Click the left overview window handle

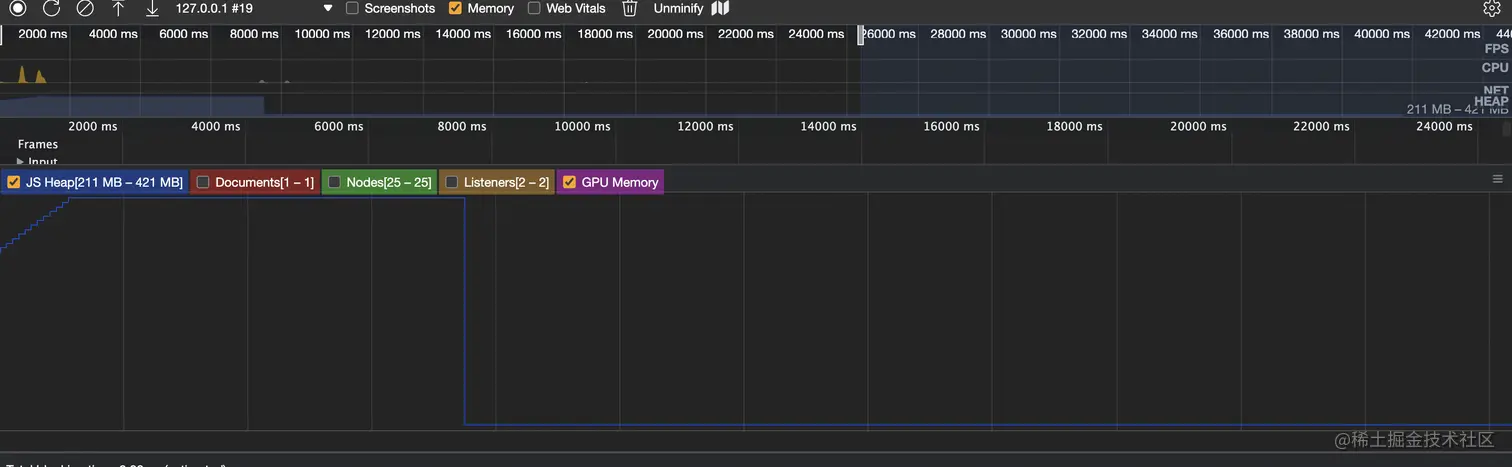tap(1, 35)
